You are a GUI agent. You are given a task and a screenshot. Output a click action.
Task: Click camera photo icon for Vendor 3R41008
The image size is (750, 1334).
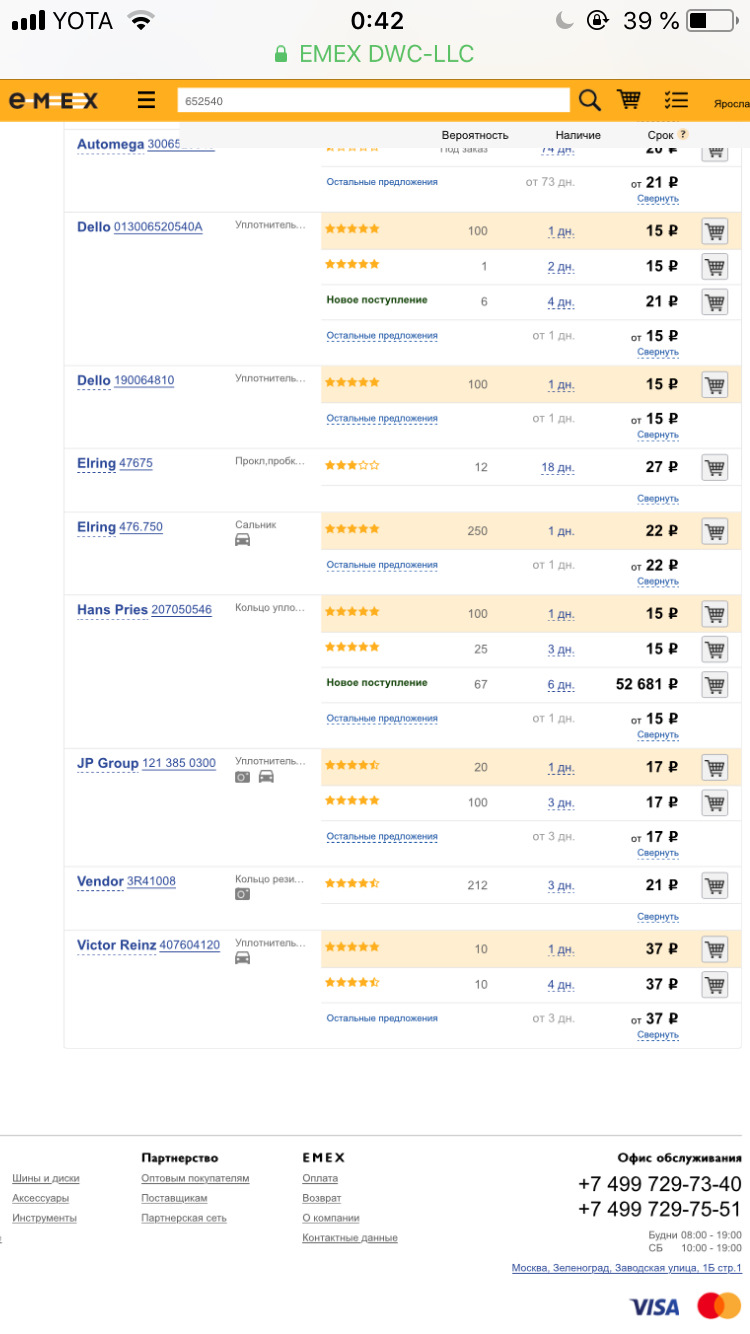pyautogui.click(x=242, y=894)
